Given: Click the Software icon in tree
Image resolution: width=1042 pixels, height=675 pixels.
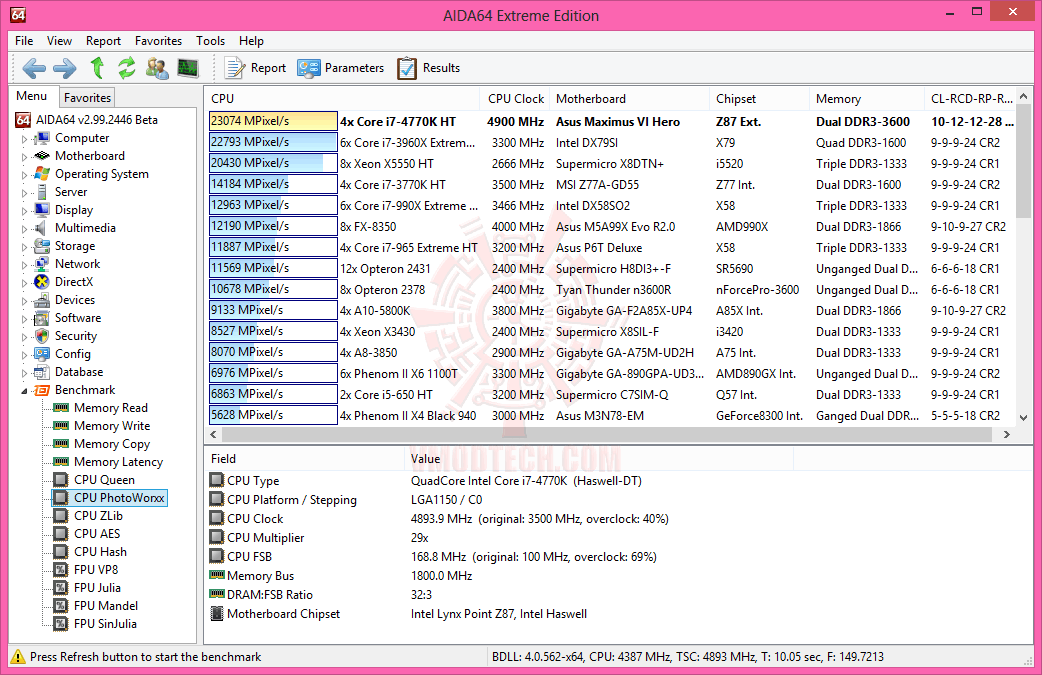Looking at the screenshot, I should 43,318.
